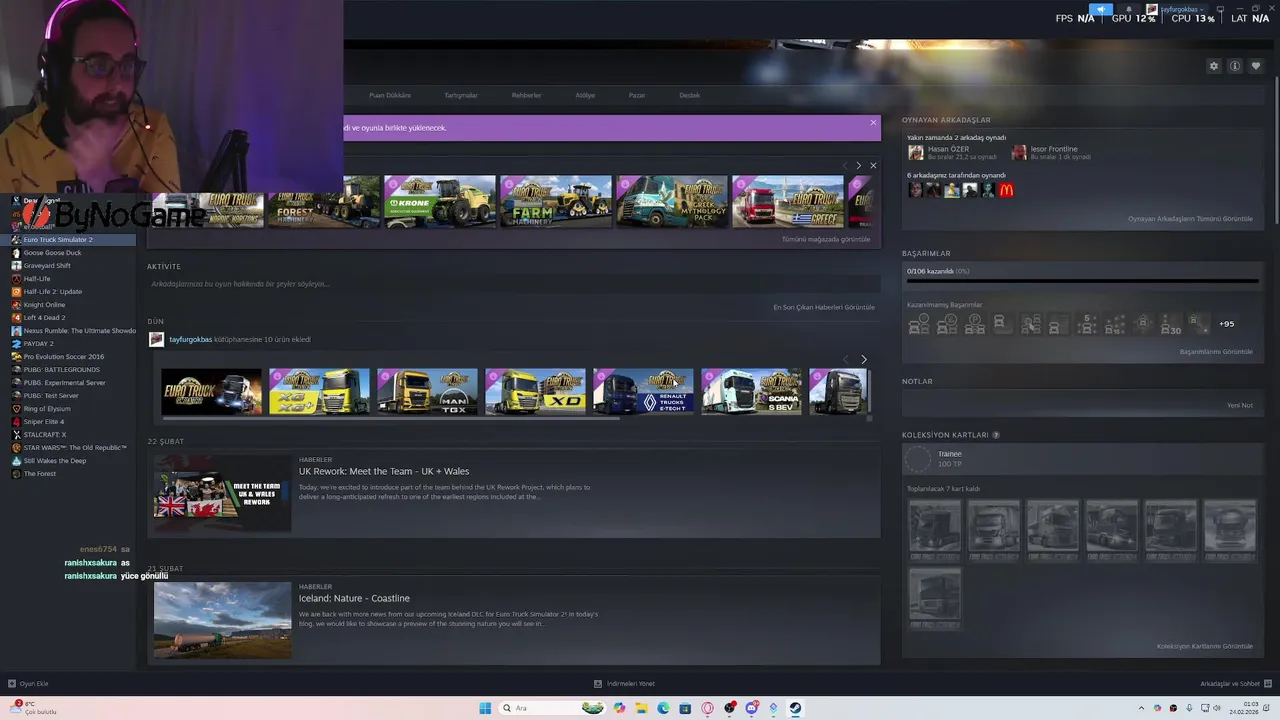Select Euro Truck Simulator 2 in library
This screenshot has height=720, width=1280.
coord(69,240)
